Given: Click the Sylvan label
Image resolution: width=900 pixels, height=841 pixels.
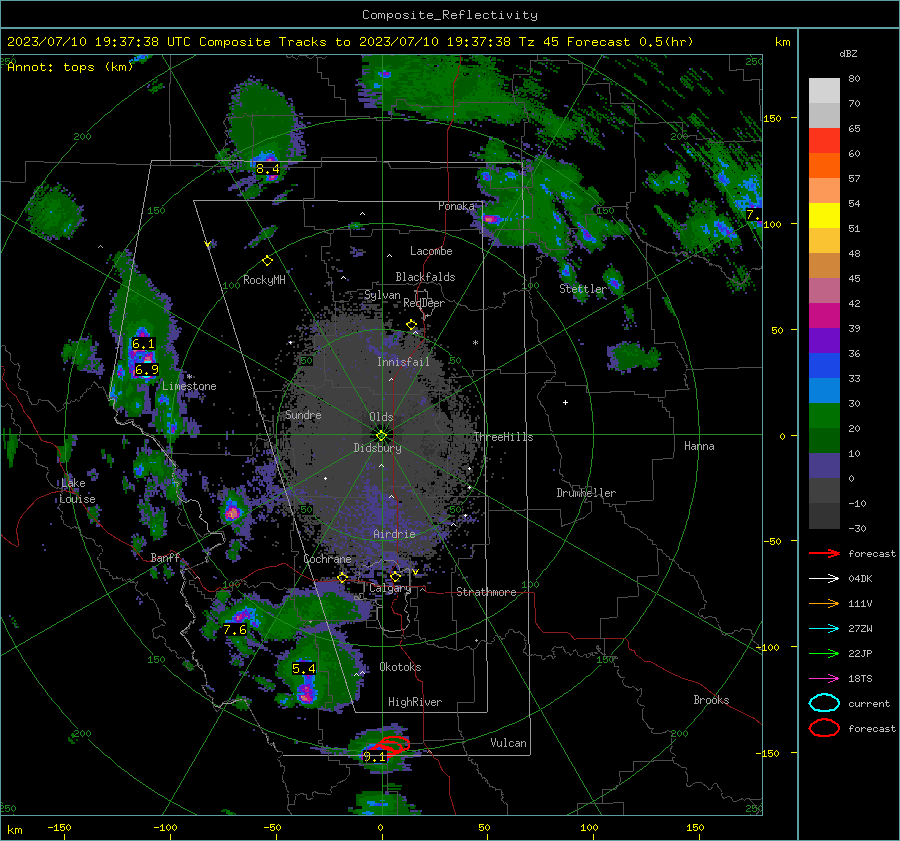Looking at the screenshot, I should 382,296.
